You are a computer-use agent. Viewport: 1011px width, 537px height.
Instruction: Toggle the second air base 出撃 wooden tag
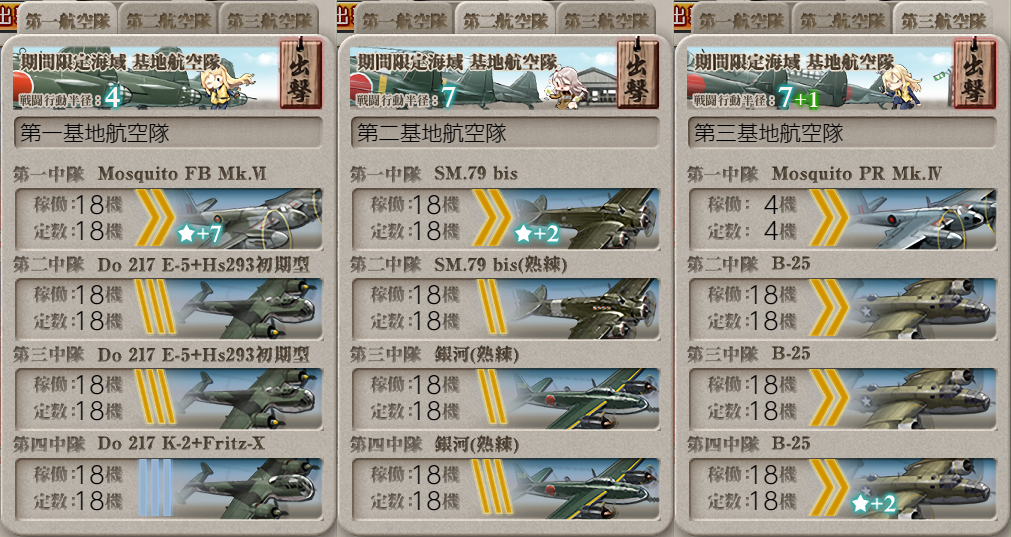click(638, 73)
